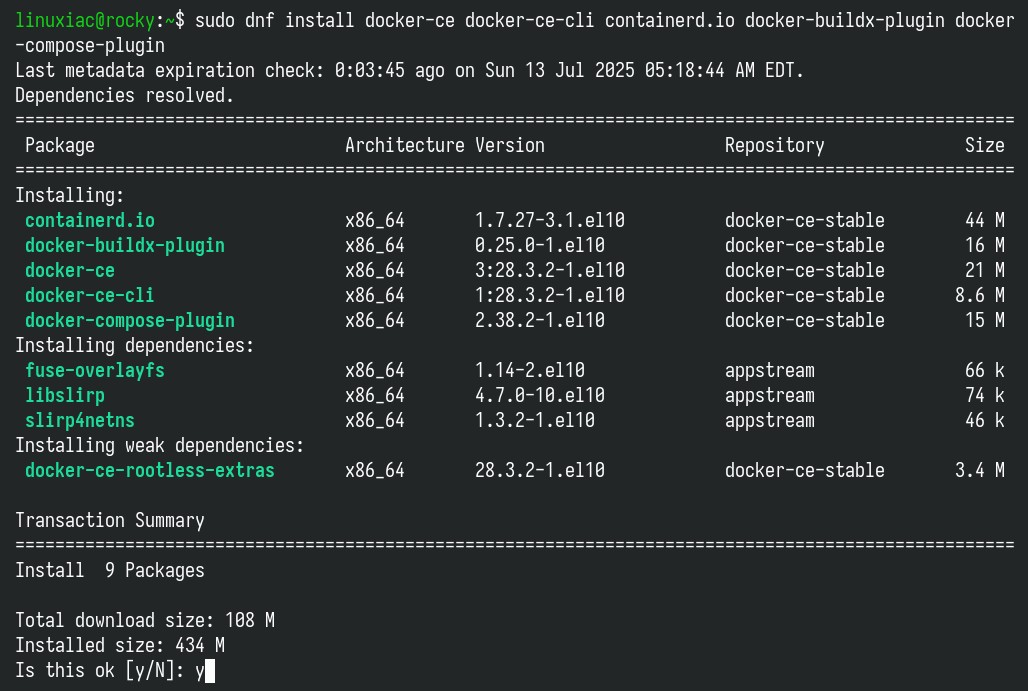Screen dimensions: 1028x691
Task: Click the Version column header
Action: pos(509,146)
